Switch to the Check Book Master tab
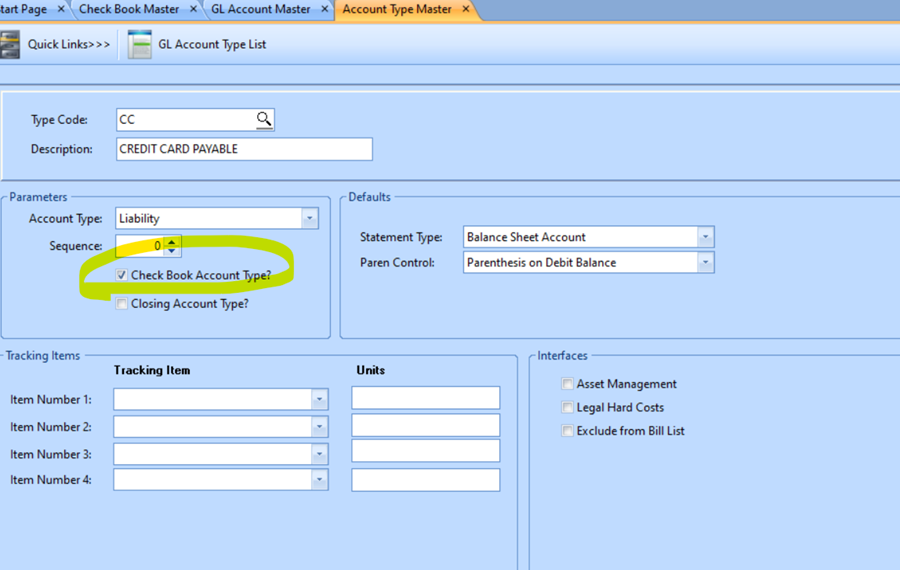Screen dimensions: 900x570 tap(129, 9)
